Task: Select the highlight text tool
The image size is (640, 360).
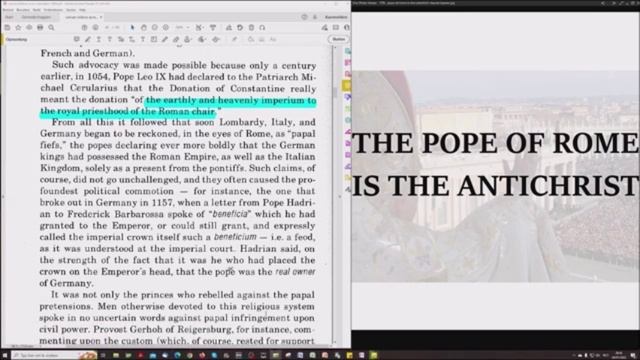Action: click(87, 39)
